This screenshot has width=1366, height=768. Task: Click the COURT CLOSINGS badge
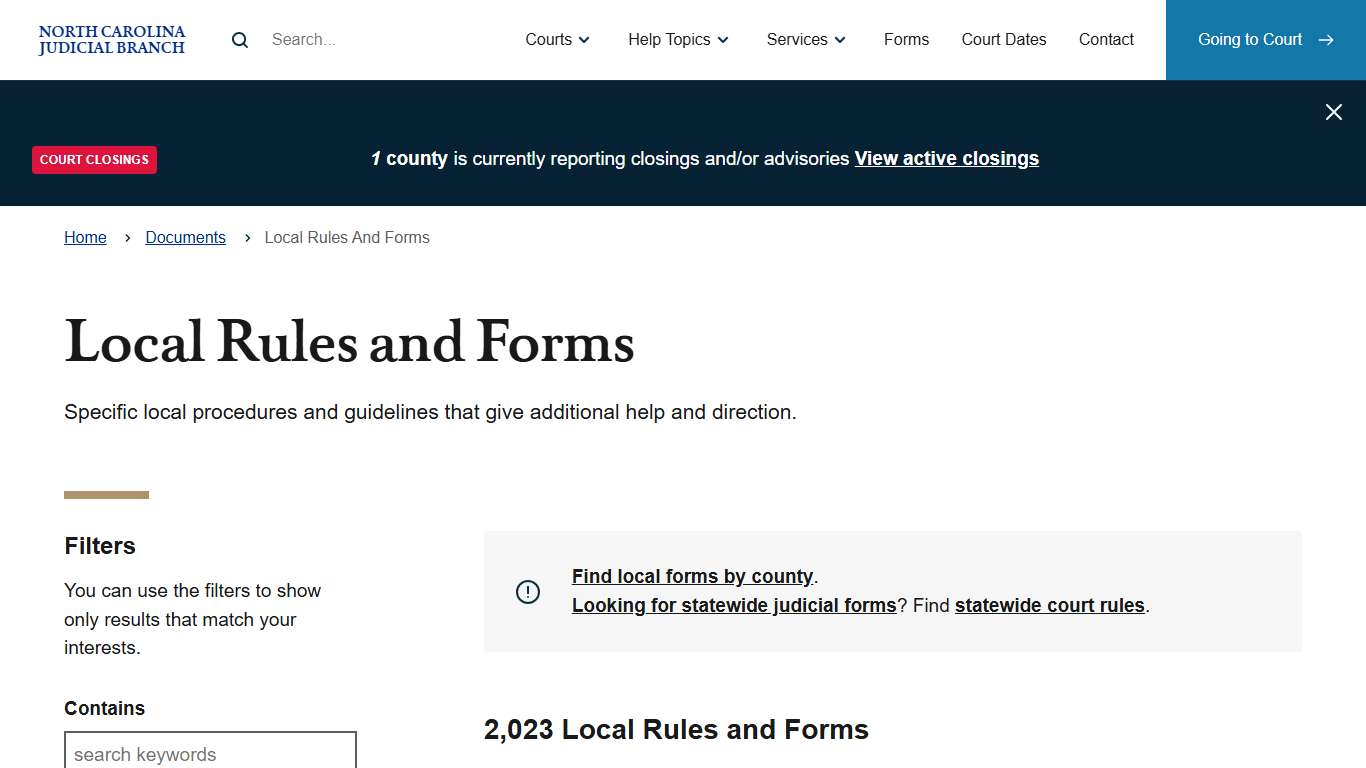tap(94, 160)
